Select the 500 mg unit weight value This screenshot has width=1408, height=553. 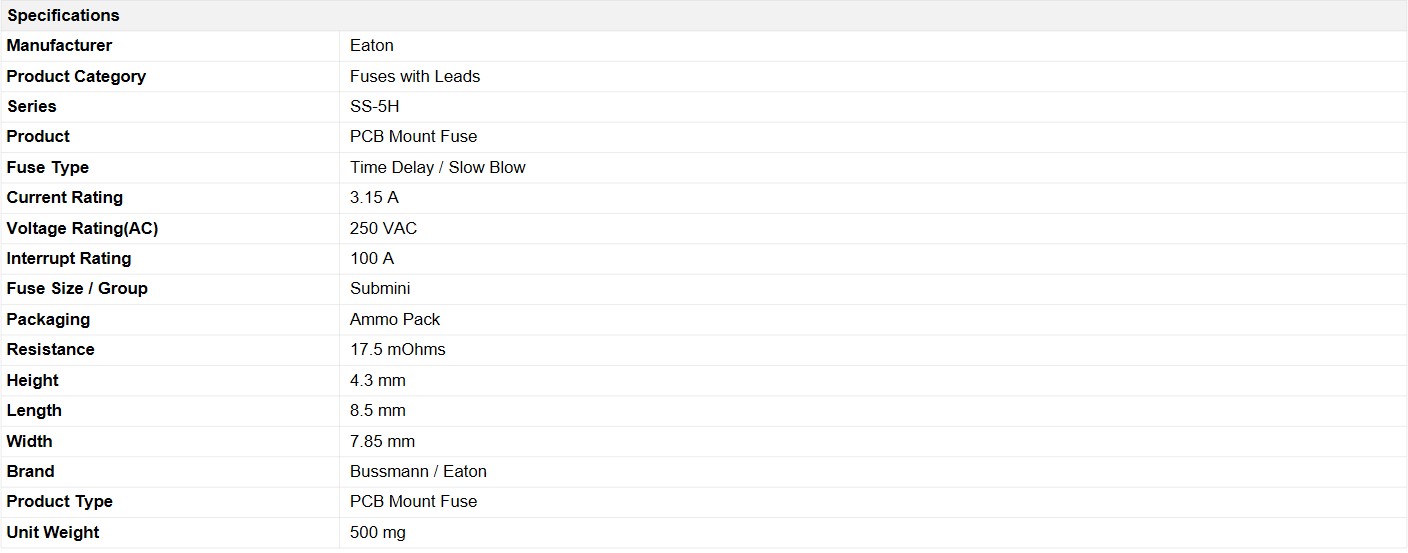[x=378, y=532]
